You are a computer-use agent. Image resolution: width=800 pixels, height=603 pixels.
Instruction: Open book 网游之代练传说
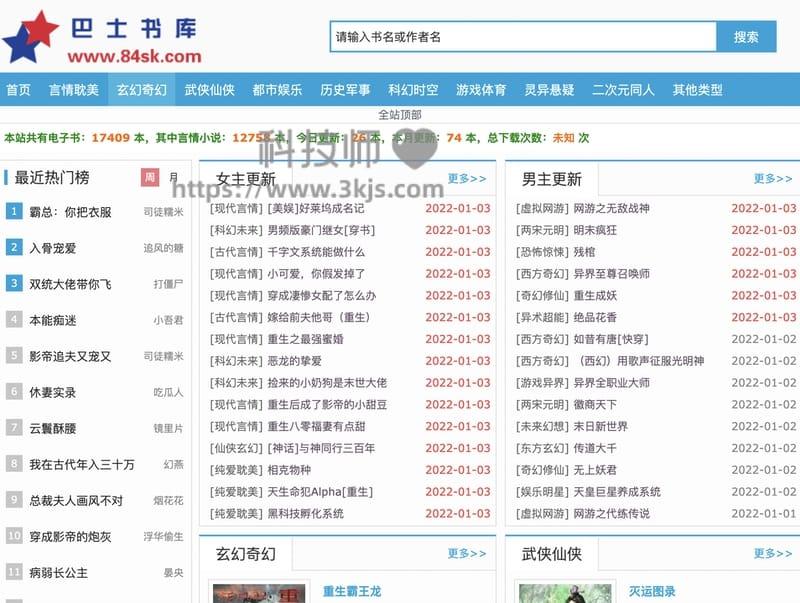[611, 514]
